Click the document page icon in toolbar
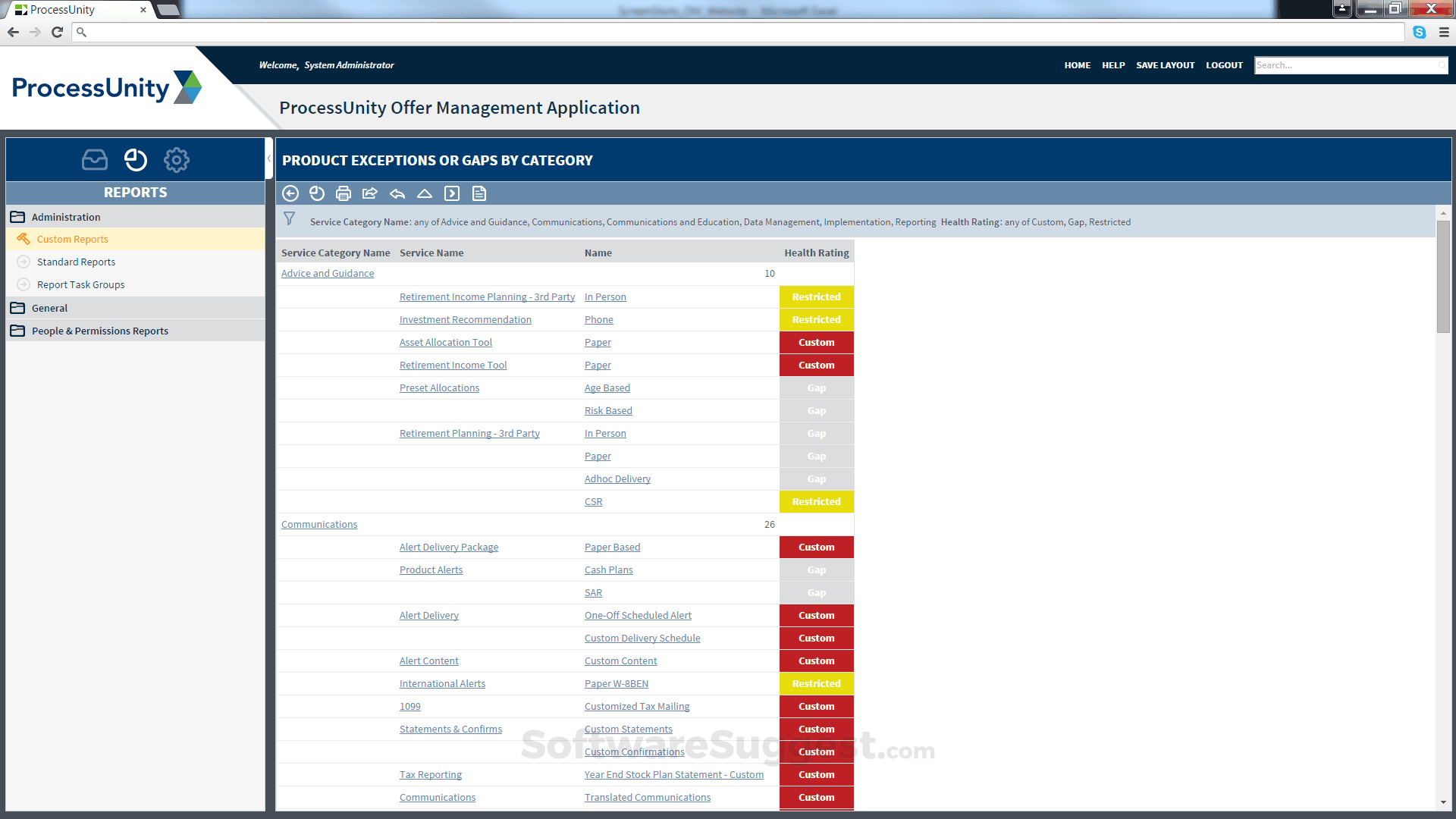The height and width of the screenshot is (819, 1456). pos(479,193)
